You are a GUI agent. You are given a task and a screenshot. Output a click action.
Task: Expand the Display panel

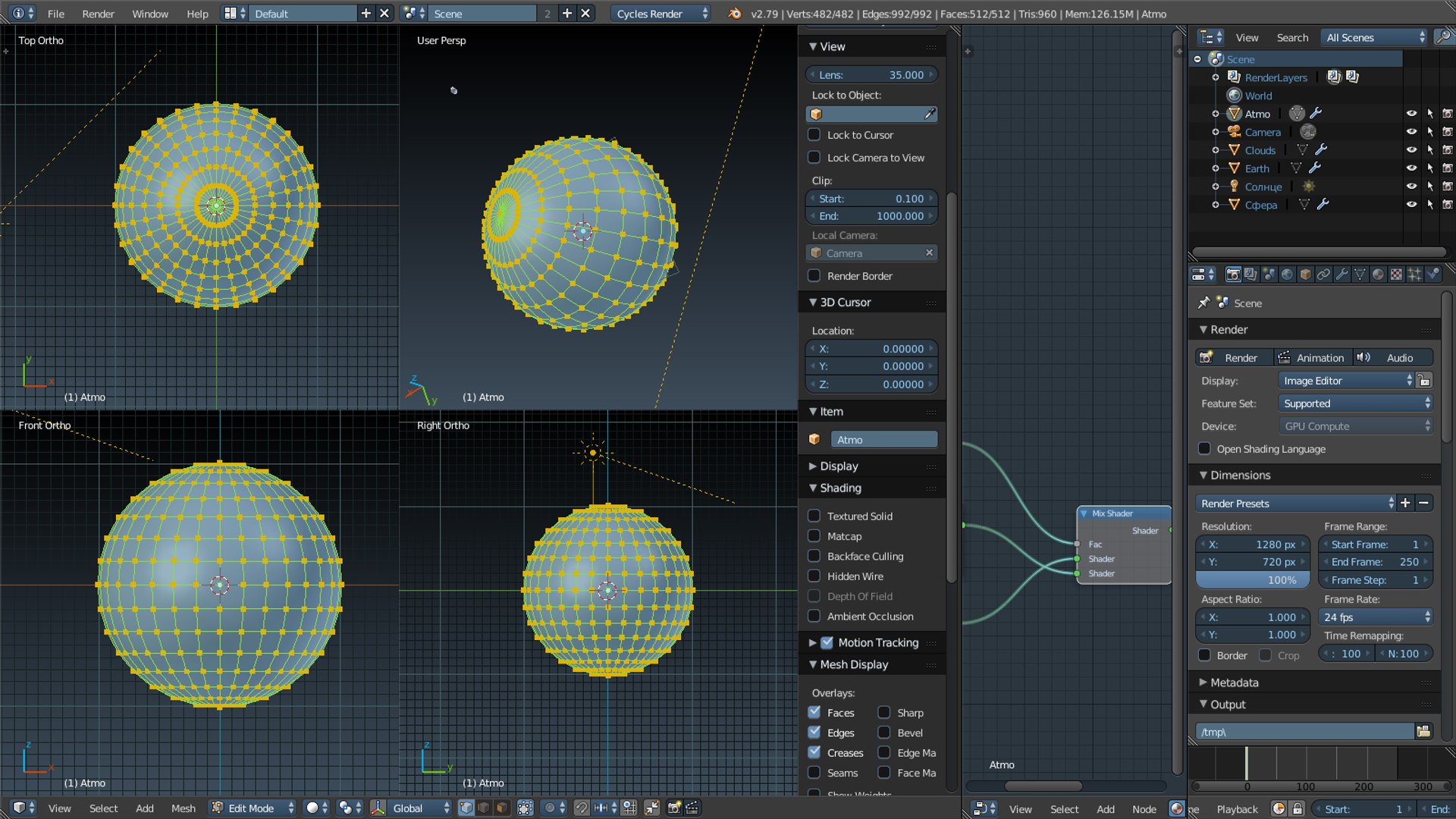839,466
